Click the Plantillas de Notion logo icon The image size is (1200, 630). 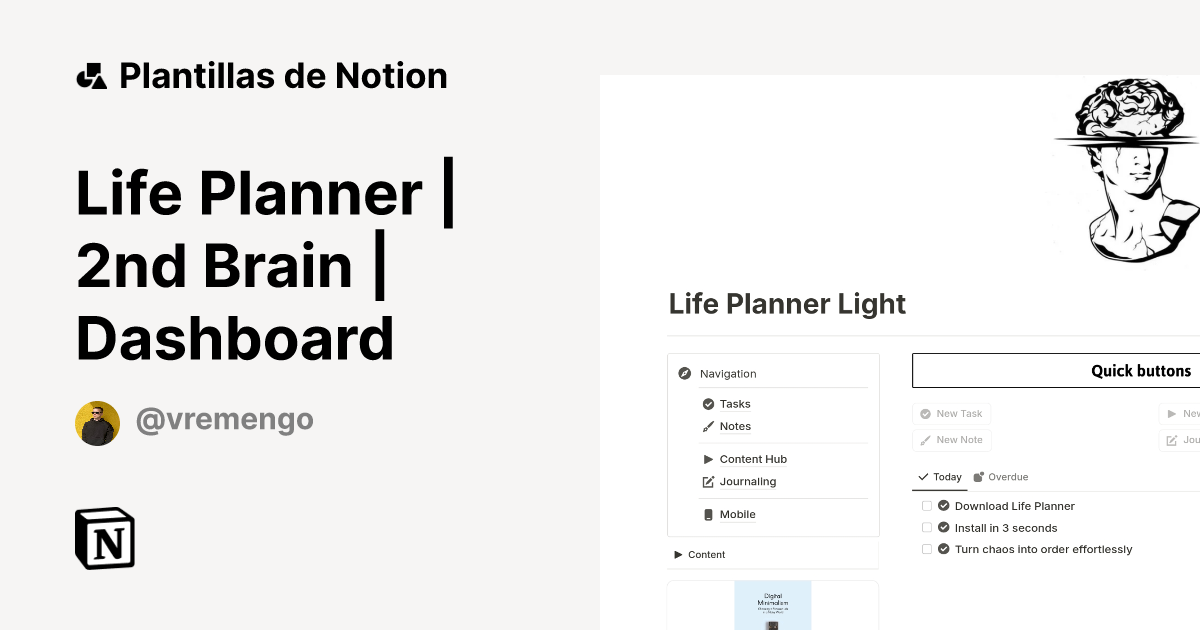click(x=91, y=75)
